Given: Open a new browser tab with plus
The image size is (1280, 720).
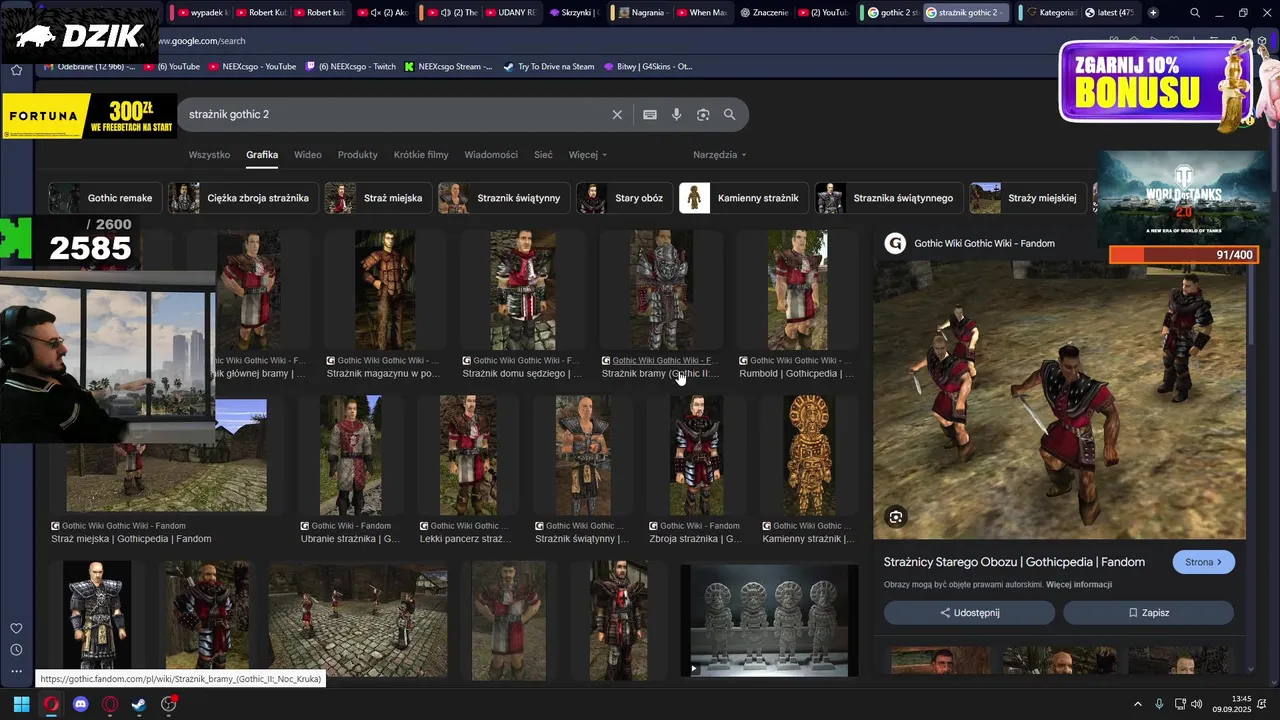Looking at the screenshot, I should coord(1153,13).
